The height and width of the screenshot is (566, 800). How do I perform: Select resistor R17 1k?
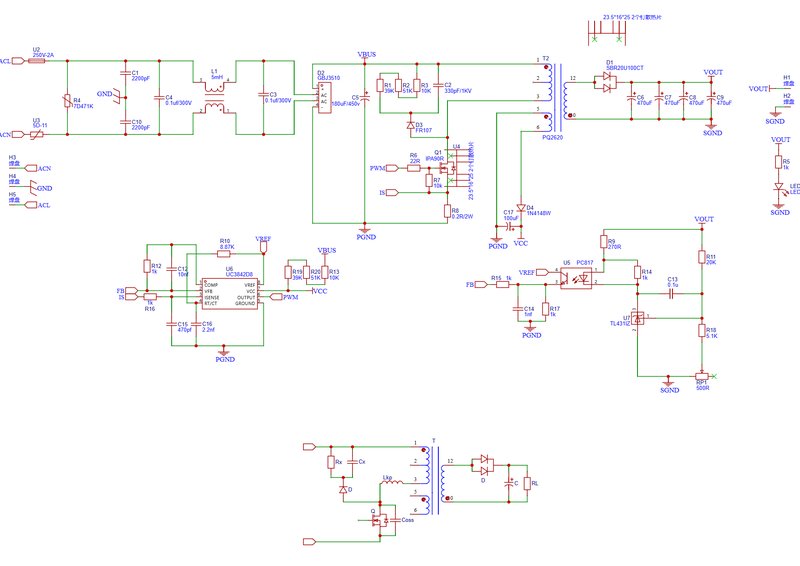(545, 309)
